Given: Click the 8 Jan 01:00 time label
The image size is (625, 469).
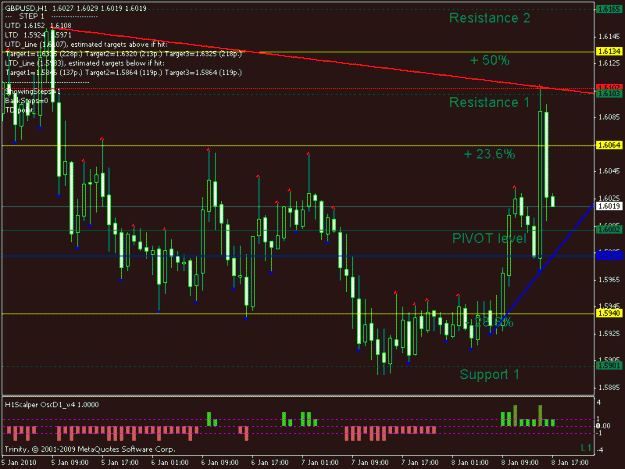Looking at the screenshot, I should click(470, 463).
